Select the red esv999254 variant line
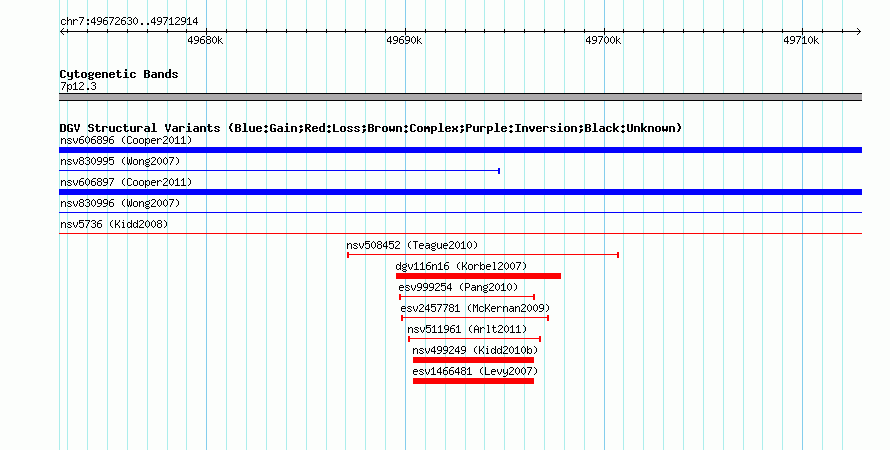The image size is (890, 450). pos(467,297)
